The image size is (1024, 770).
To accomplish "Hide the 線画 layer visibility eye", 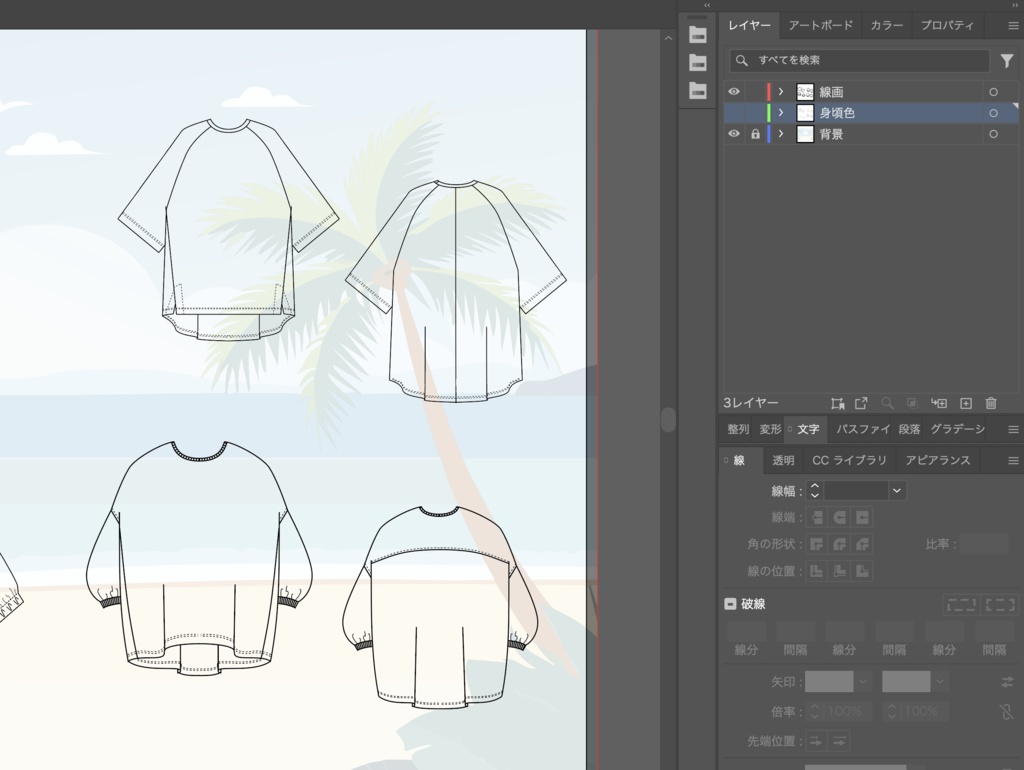I will pyautogui.click(x=733, y=91).
